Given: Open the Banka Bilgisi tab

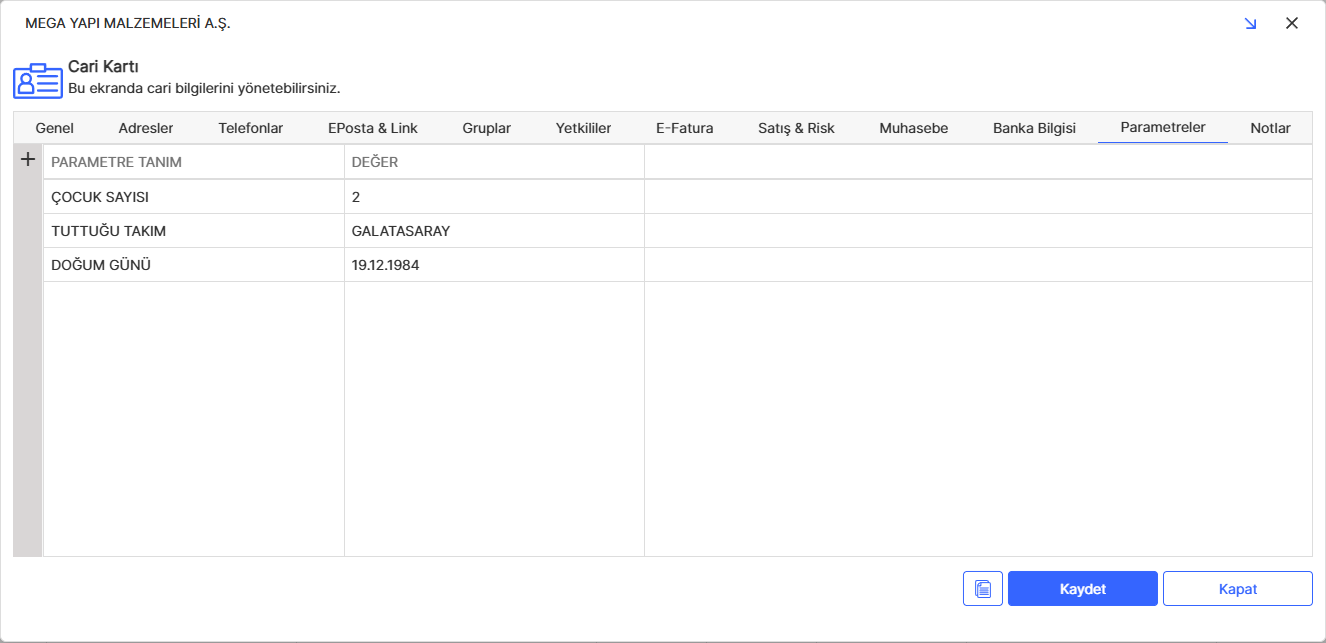Looking at the screenshot, I should coord(1034,128).
